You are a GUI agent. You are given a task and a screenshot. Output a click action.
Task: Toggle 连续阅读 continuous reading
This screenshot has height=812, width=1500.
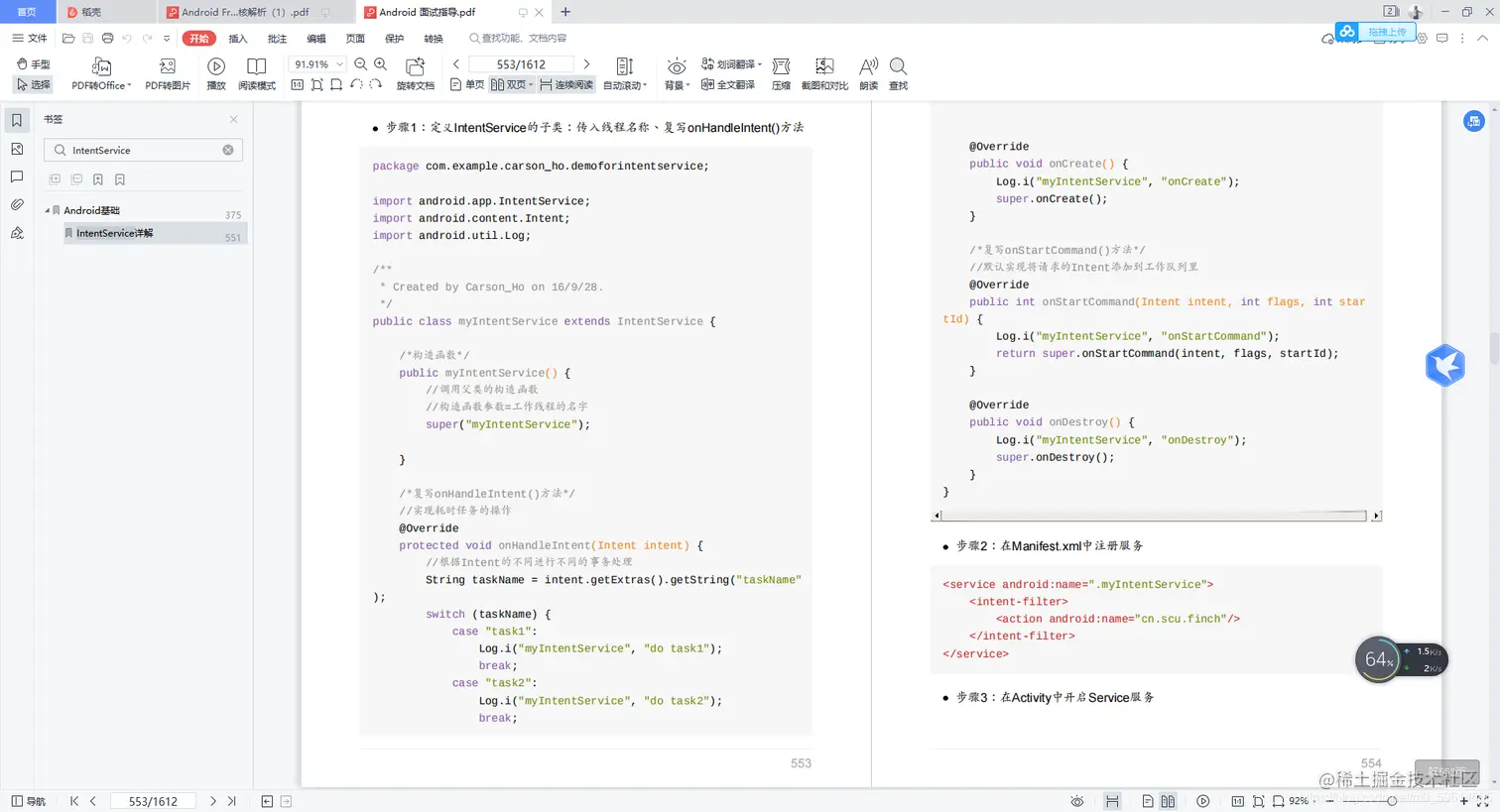point(566,85)
